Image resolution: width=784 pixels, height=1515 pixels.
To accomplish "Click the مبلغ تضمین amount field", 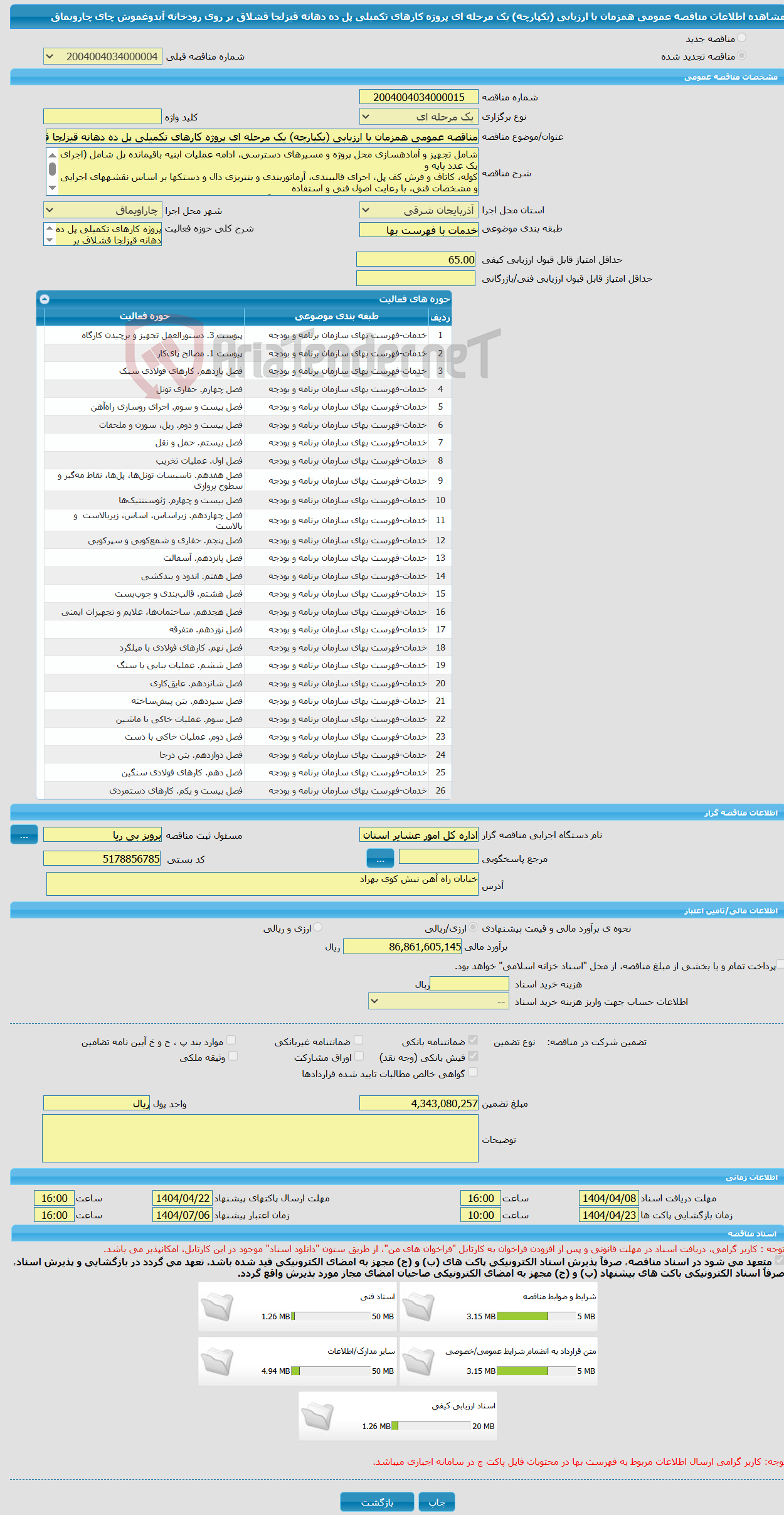I will click(x=418, y=1103).
